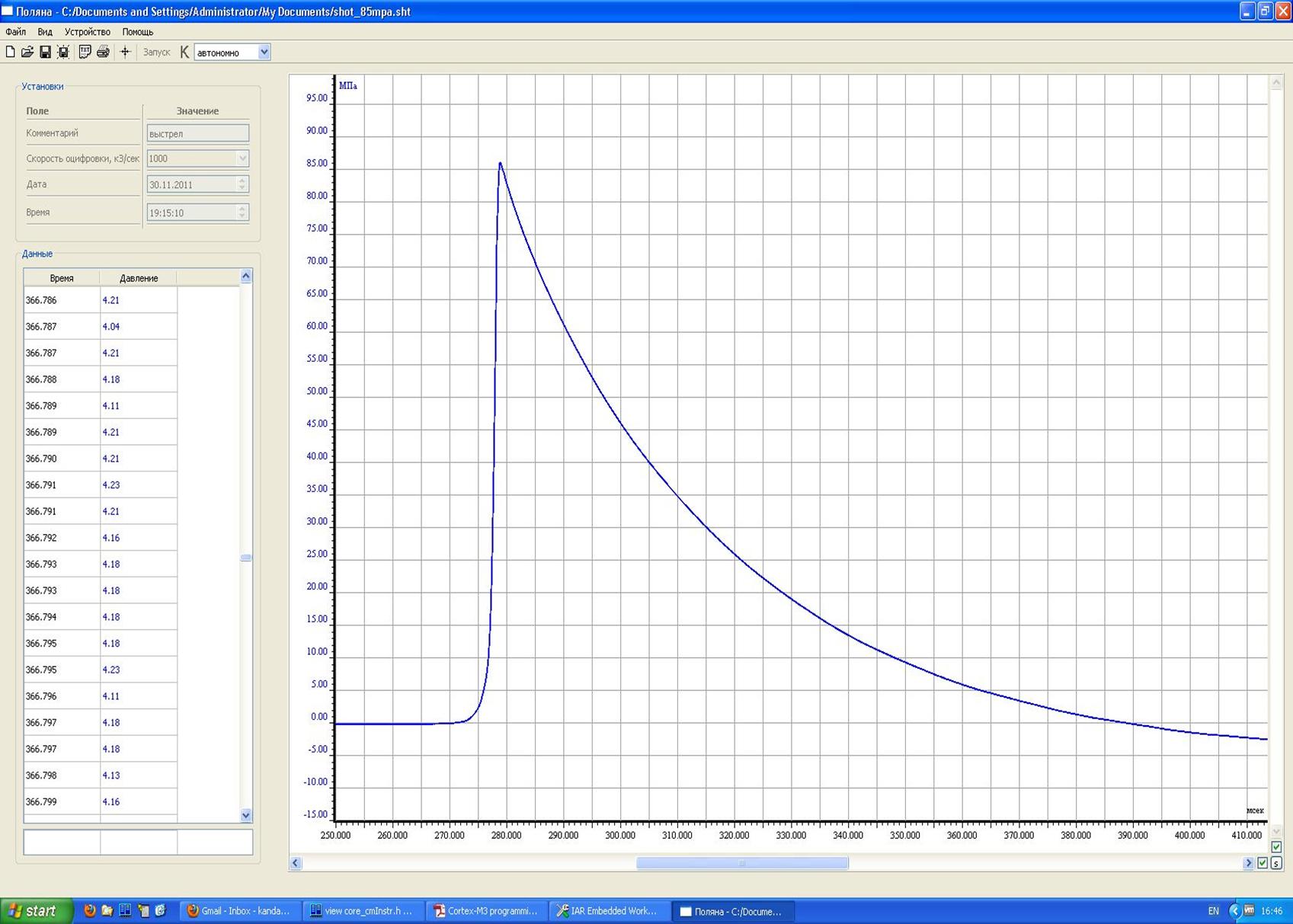Click the Давление column header in data table

coord(139,278)
